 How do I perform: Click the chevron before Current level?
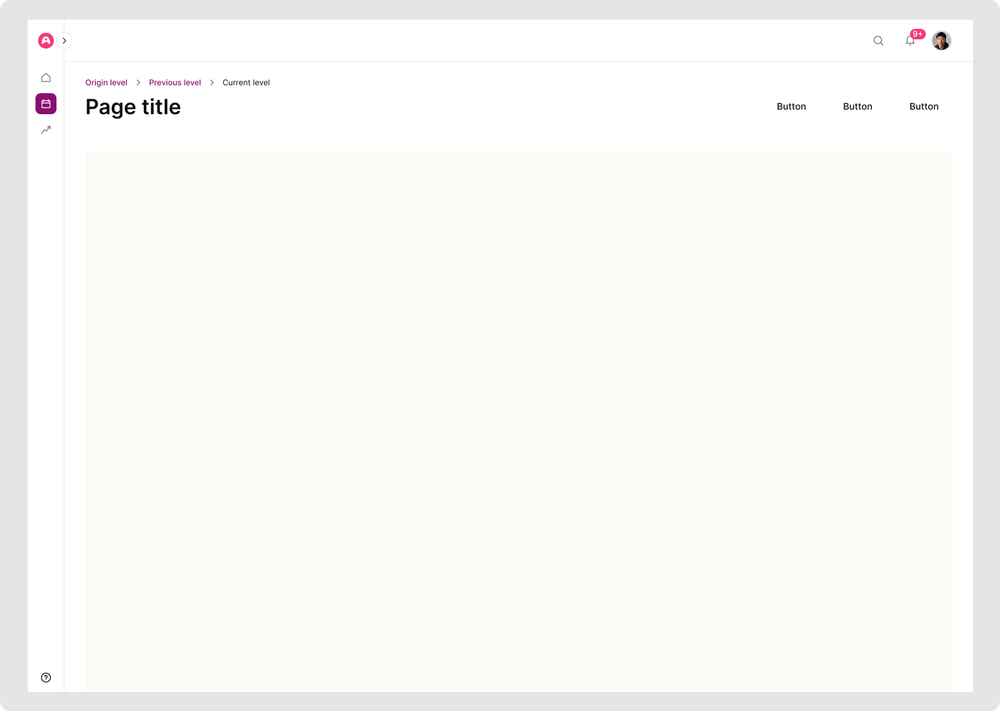[x=211, y=82]
